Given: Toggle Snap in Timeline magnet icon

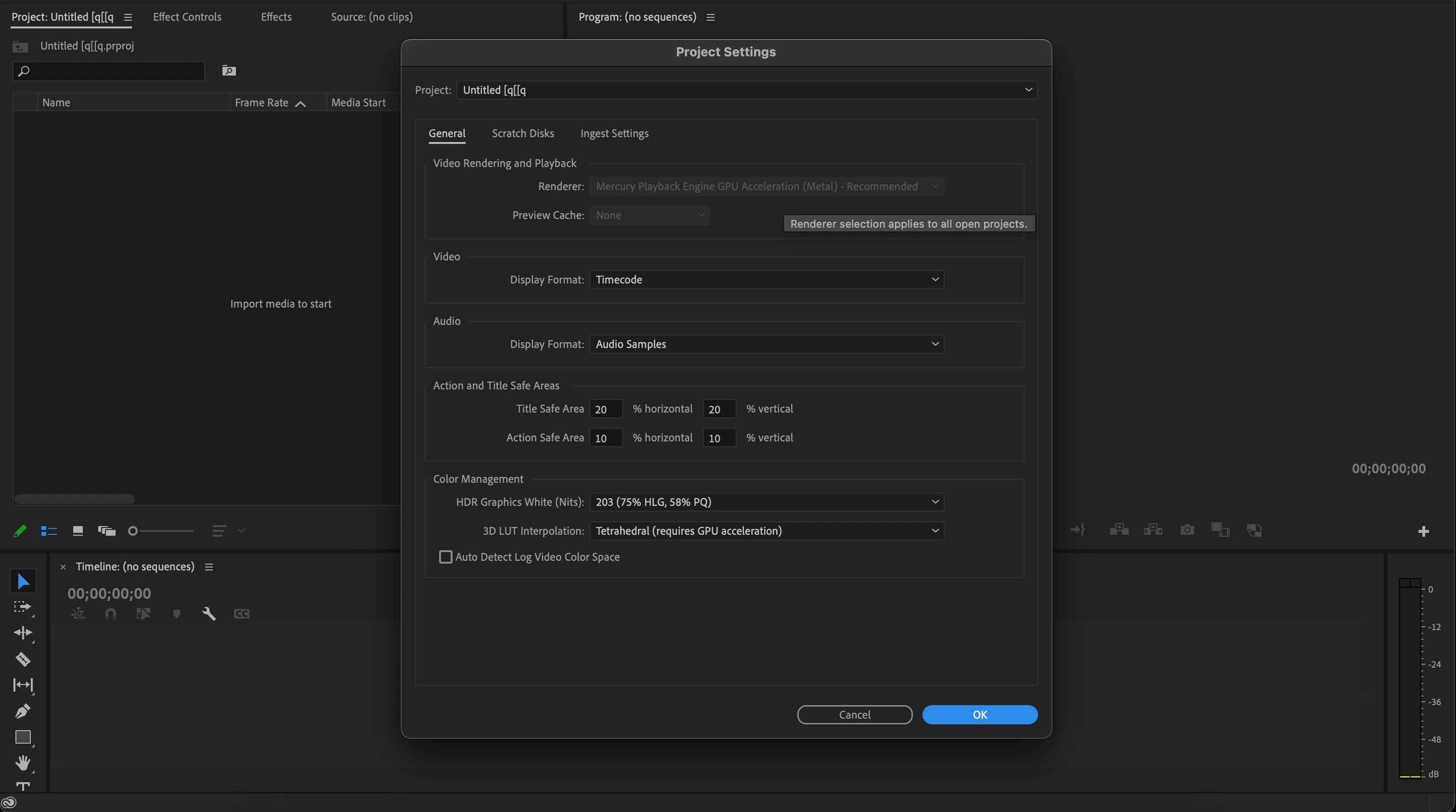Looking at the screenshot, I should click(111, 614).
